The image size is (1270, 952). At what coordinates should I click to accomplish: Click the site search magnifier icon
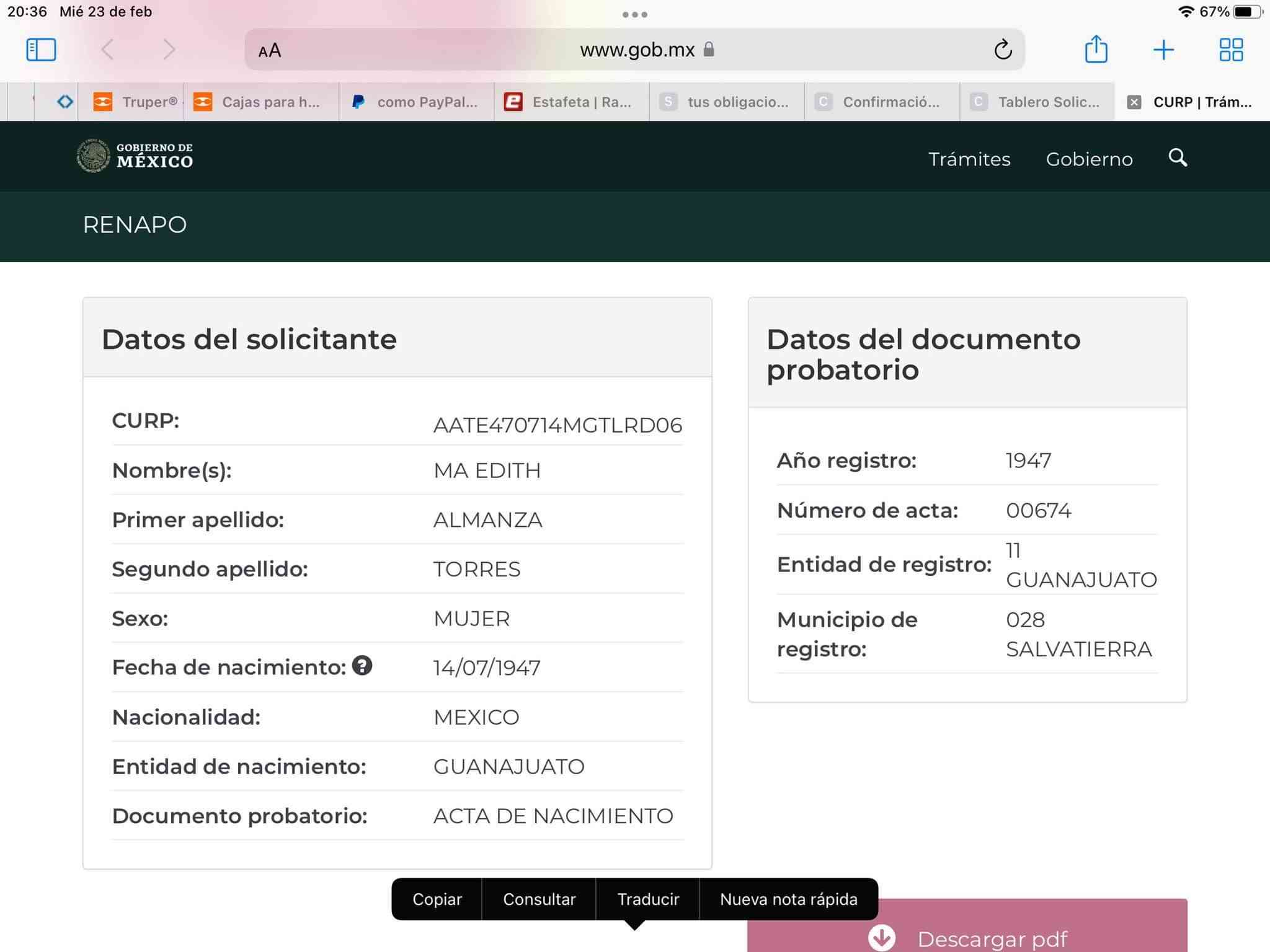tap(1178, 158)
